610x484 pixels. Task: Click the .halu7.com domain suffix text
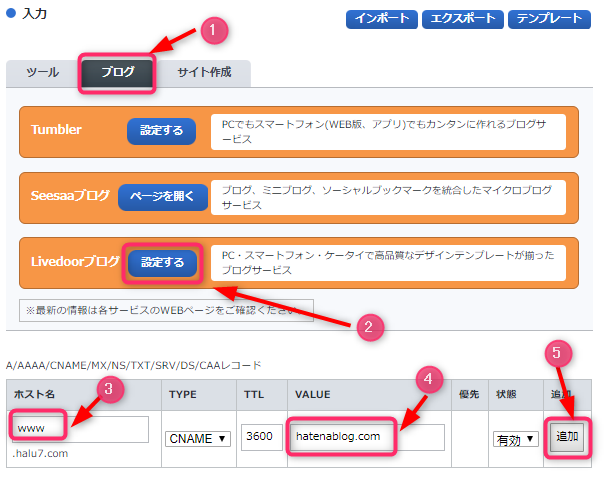tap(40, 454)
